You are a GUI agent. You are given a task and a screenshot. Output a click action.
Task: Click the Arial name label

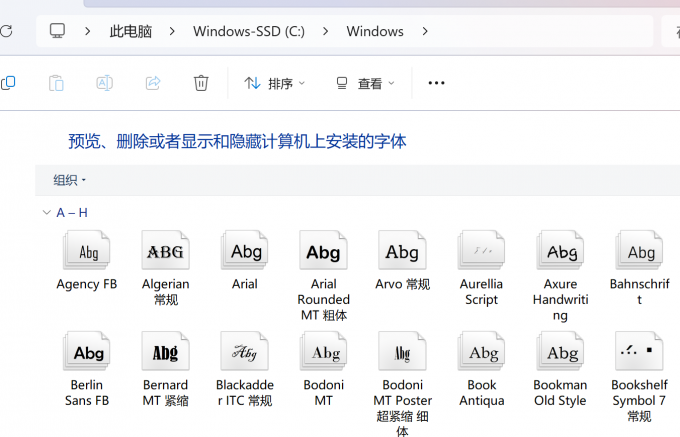(x=245, y=284)
